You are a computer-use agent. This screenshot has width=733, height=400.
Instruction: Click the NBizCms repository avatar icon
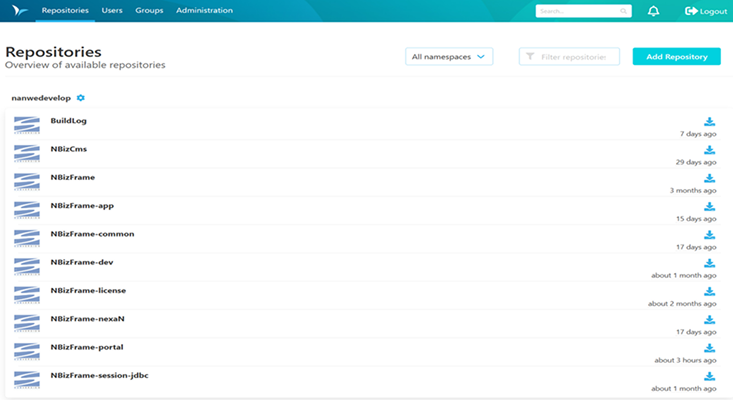pos(27,154)
